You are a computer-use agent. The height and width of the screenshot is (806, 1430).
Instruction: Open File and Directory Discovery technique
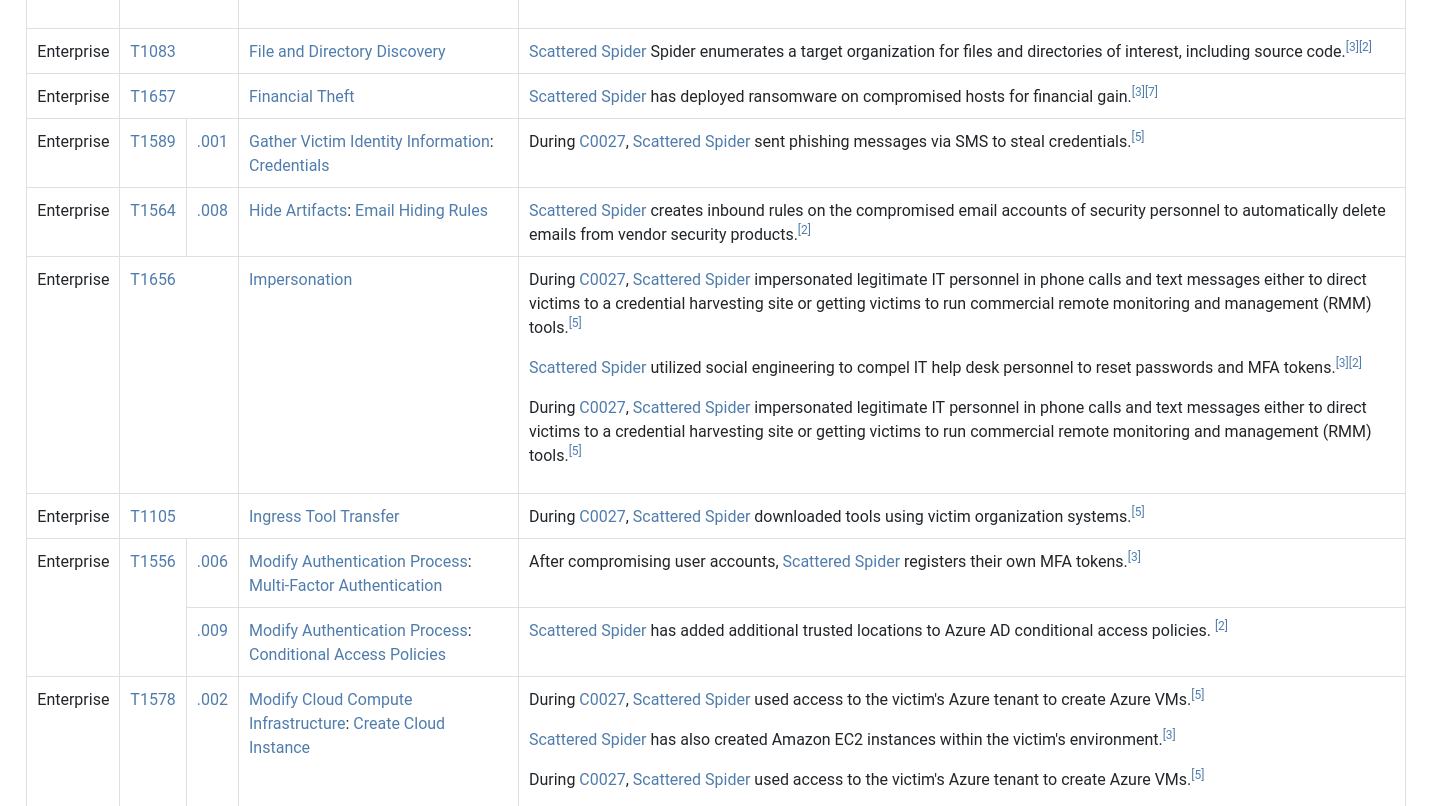pyautogui.click(x=347, y=51)
